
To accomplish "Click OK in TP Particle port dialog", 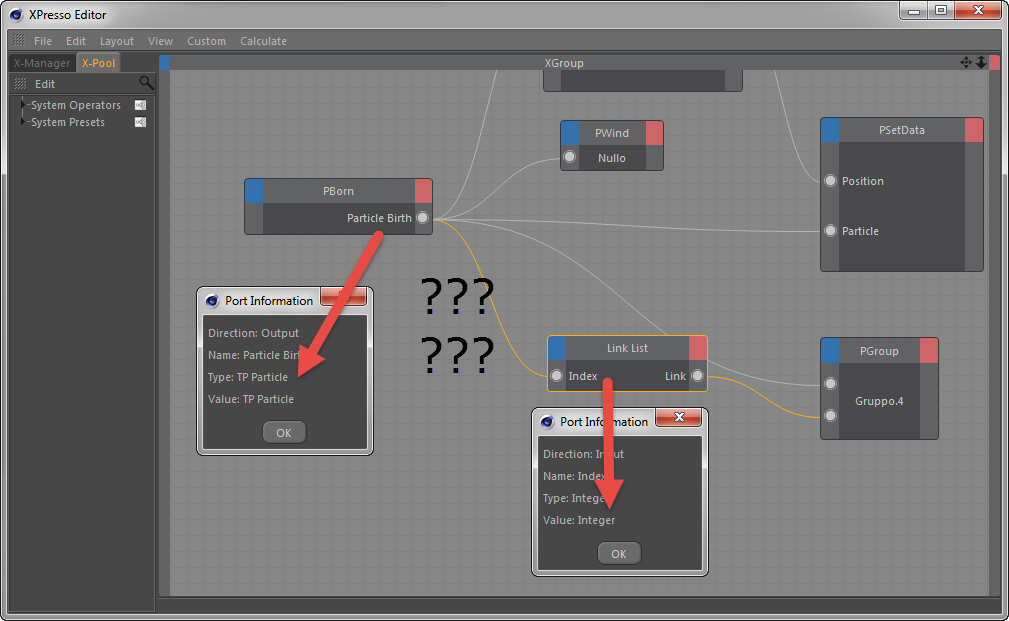I will click(x=284, y=432).
